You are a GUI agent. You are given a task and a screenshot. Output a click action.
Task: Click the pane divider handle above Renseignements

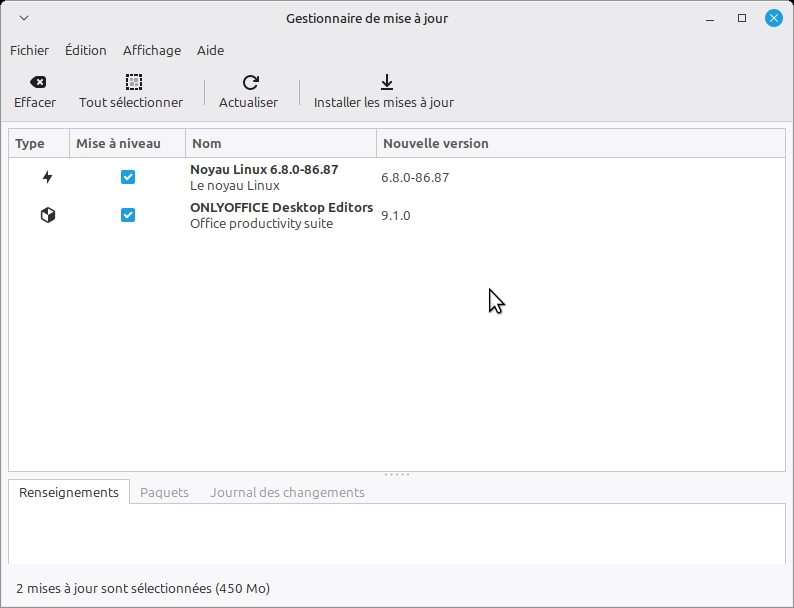click(x=397, y=474)
